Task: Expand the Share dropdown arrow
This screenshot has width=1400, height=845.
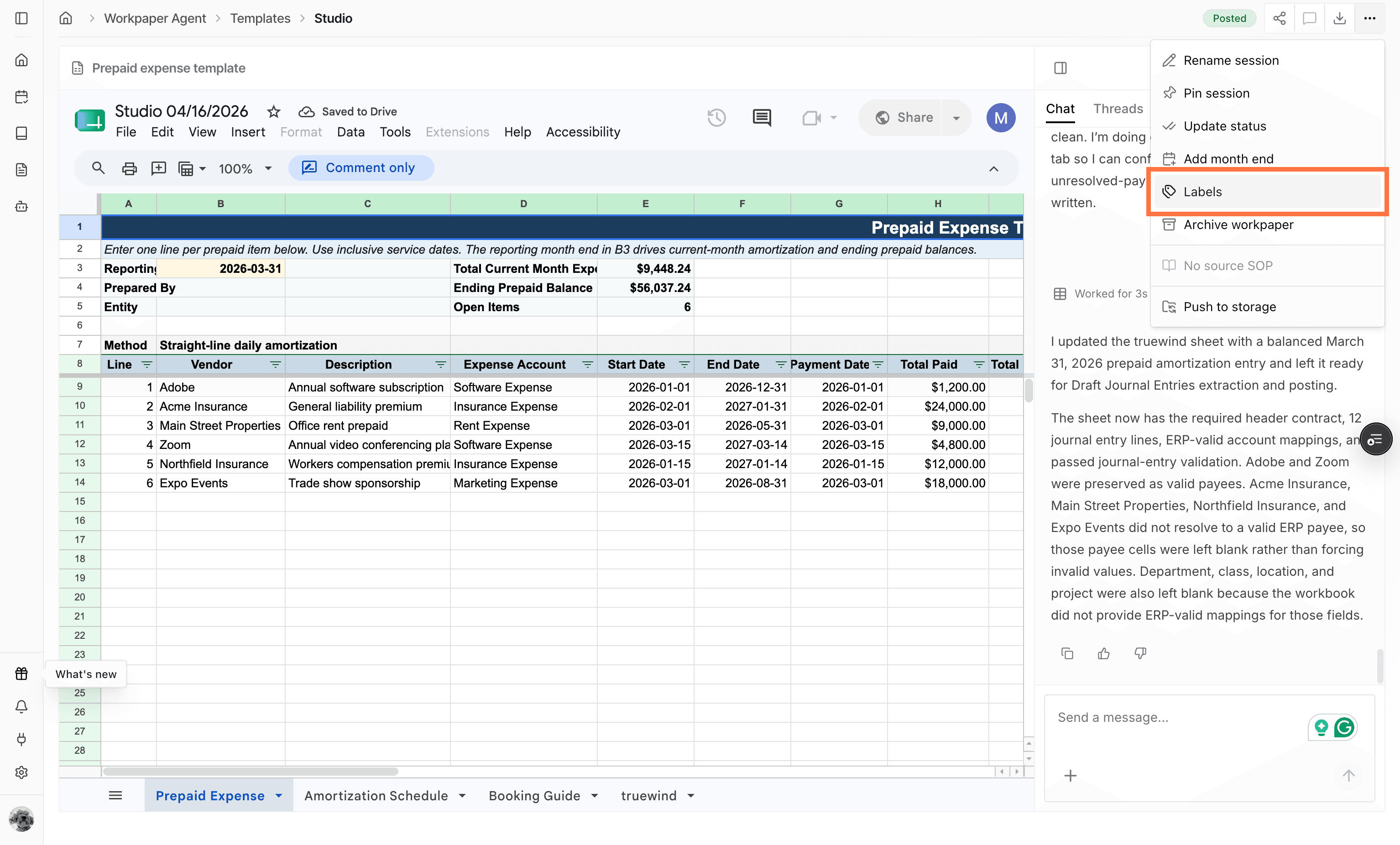Action: (x=956, y=118)
